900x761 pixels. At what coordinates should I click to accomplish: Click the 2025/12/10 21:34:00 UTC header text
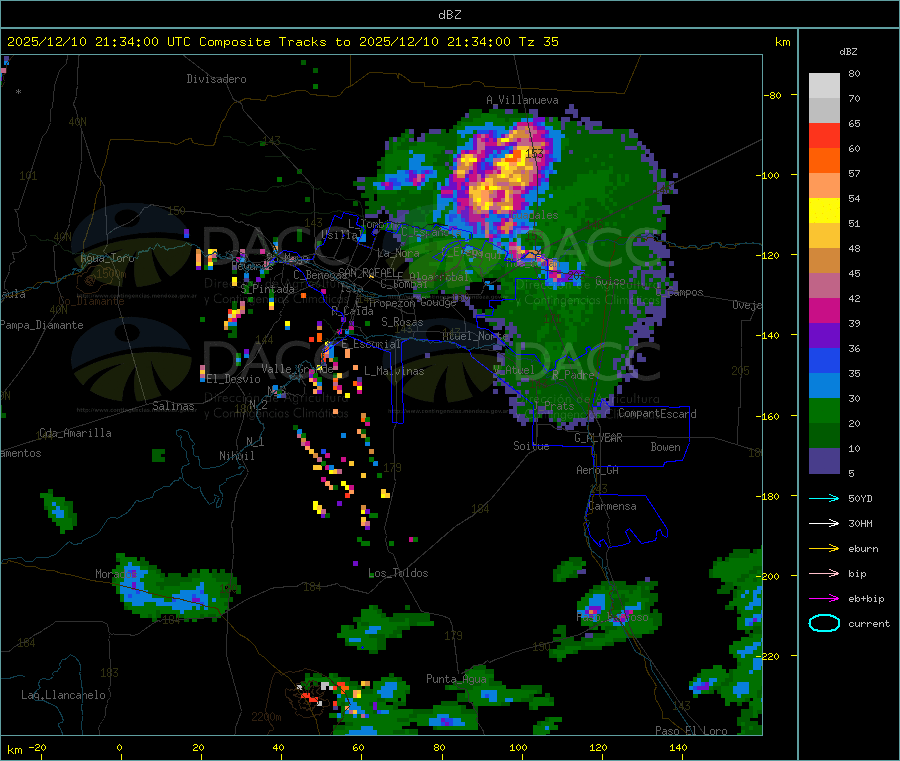tap(99, 42)
